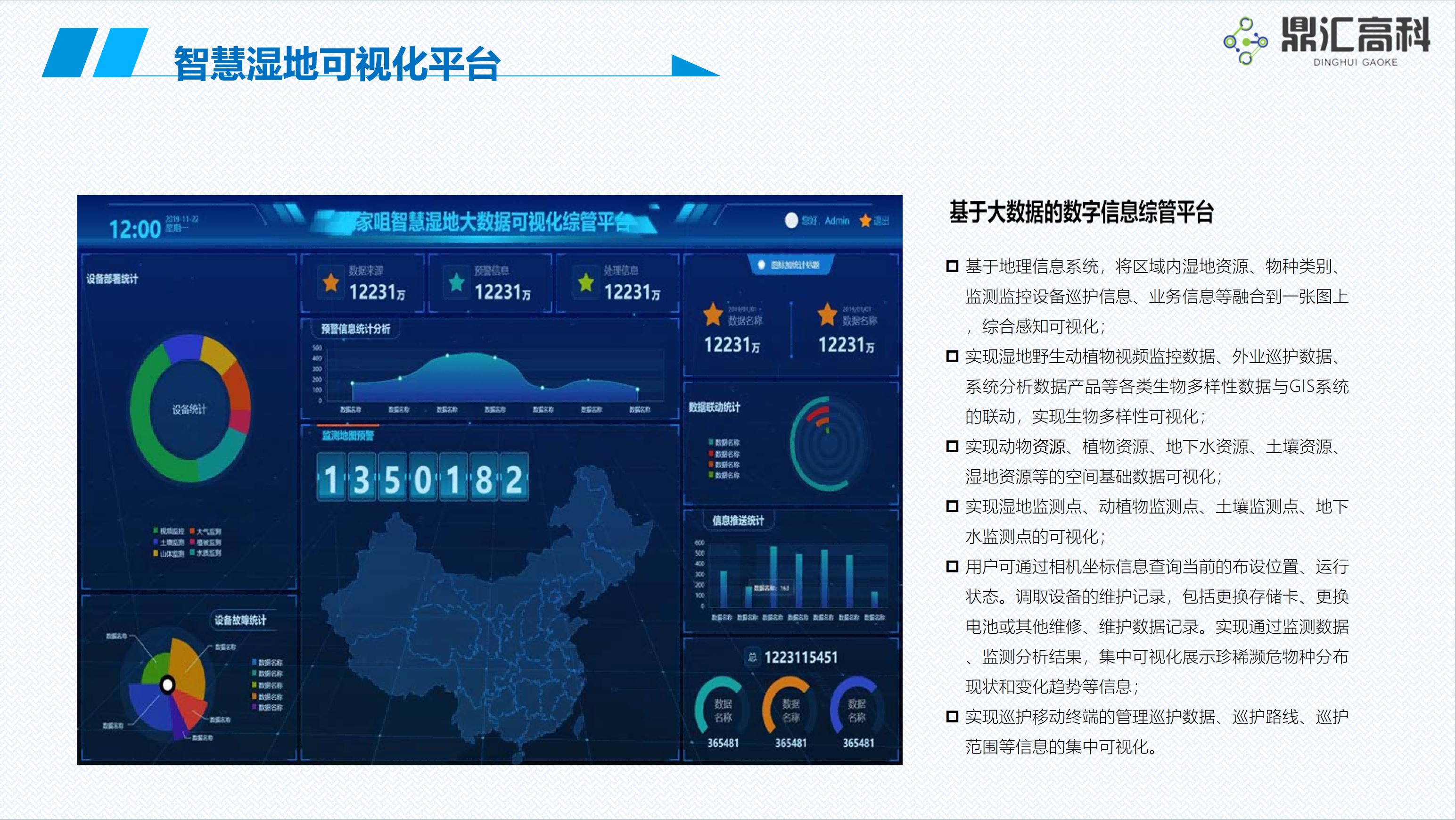Toggle 山体监测 legend item
This screenshot has height=820, width=1456.
168,553
